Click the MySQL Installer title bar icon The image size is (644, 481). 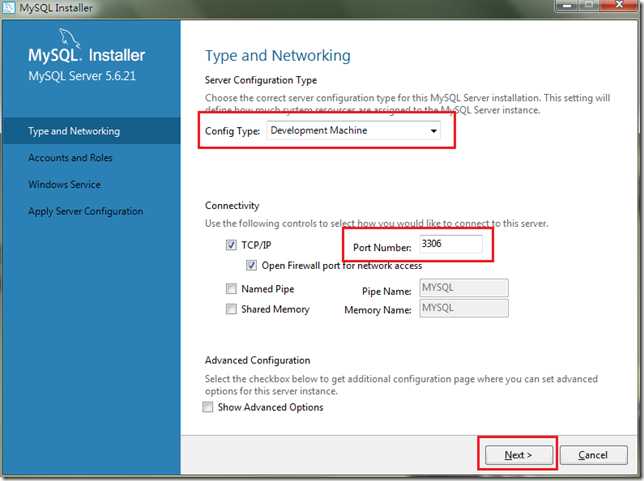8,7
